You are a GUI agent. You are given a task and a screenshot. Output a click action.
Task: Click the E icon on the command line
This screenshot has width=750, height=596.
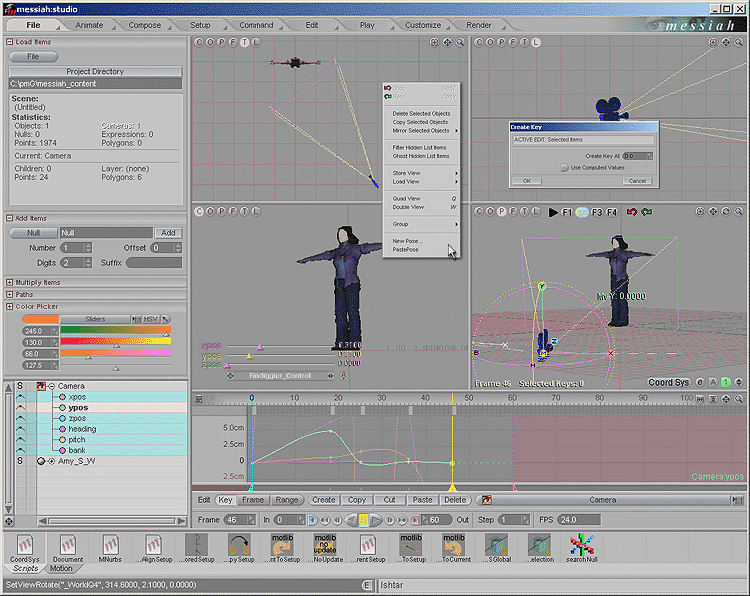coord(367,585)
